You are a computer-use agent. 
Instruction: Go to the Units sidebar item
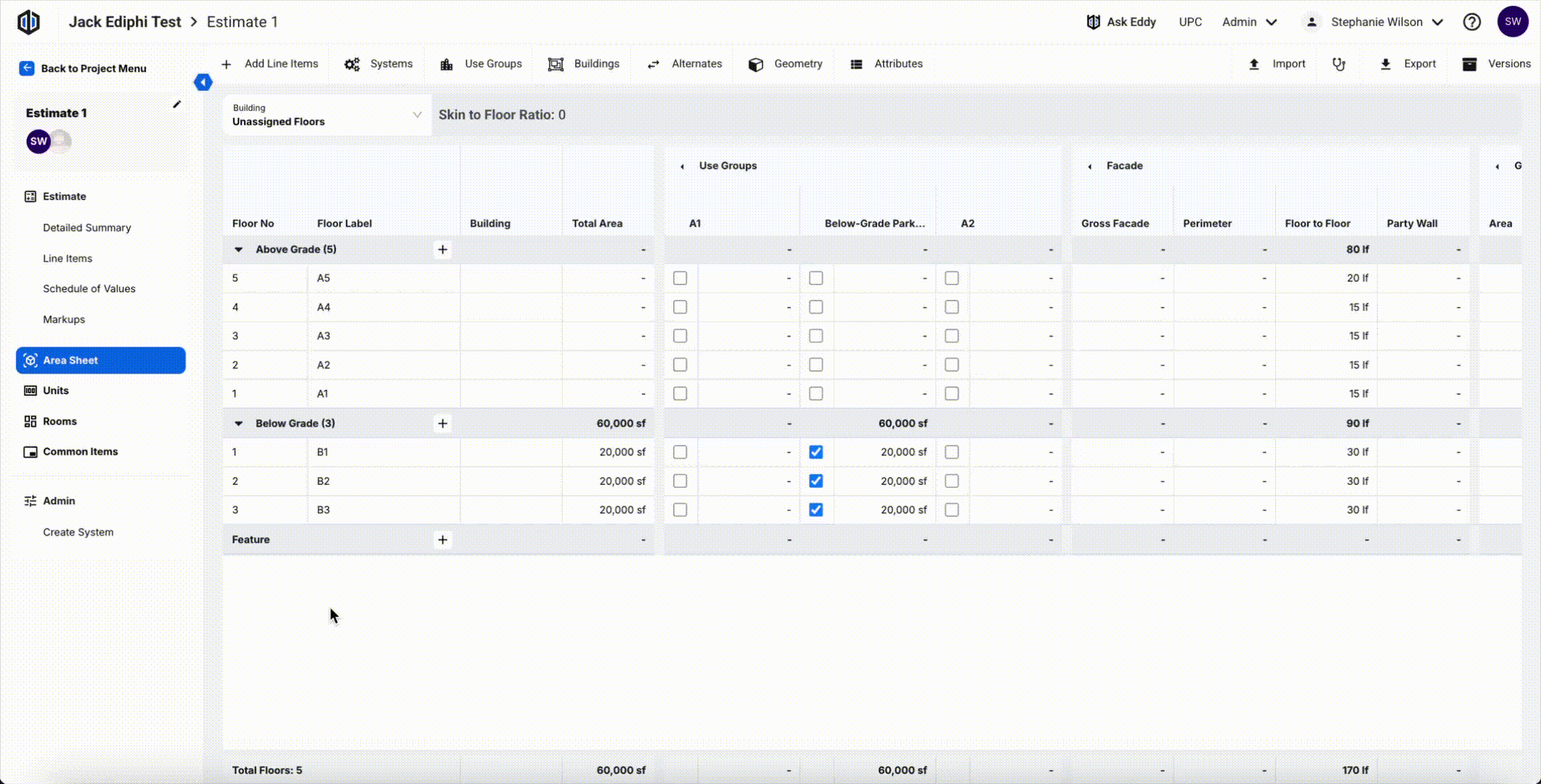55,391
